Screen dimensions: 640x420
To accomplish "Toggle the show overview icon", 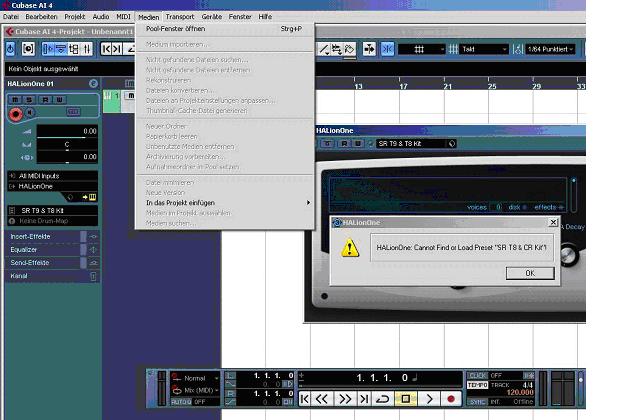I will click(74, 49).
